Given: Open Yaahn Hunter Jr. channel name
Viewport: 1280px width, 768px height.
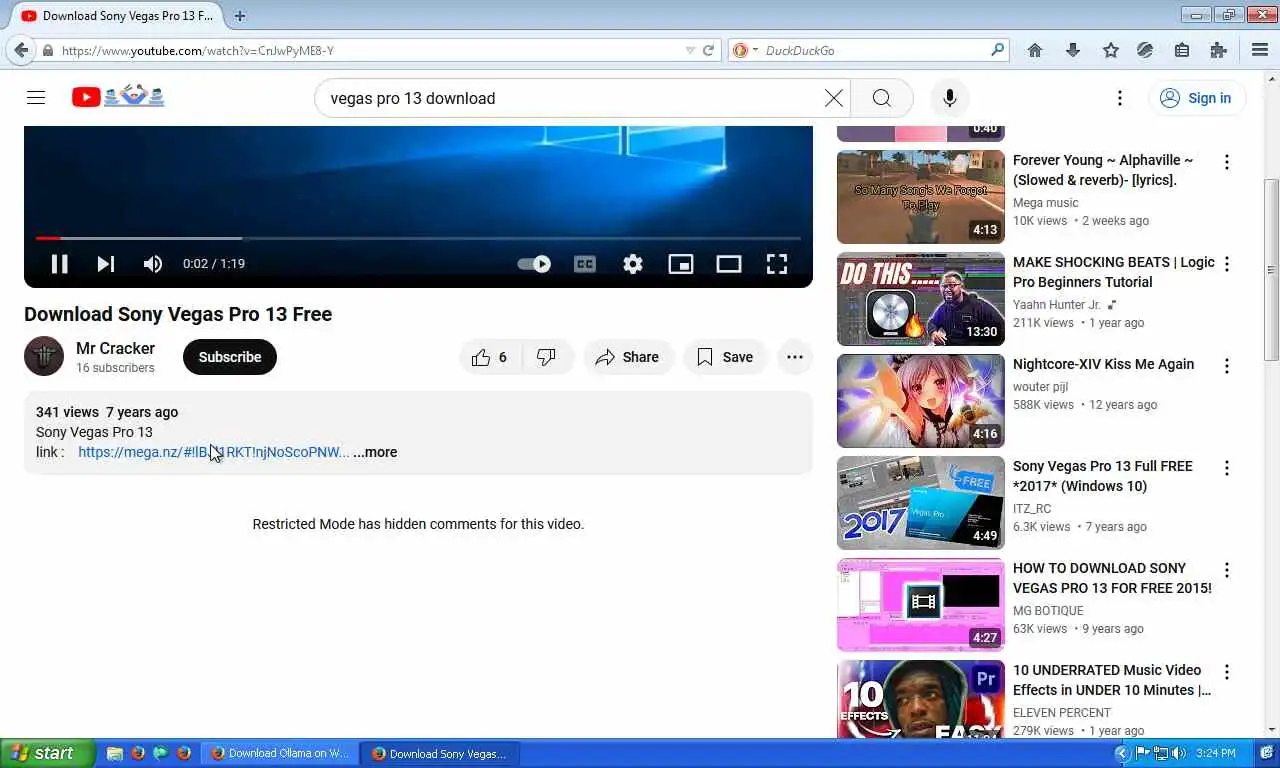Looking at the screenshot, I should tap(1057, 305).
